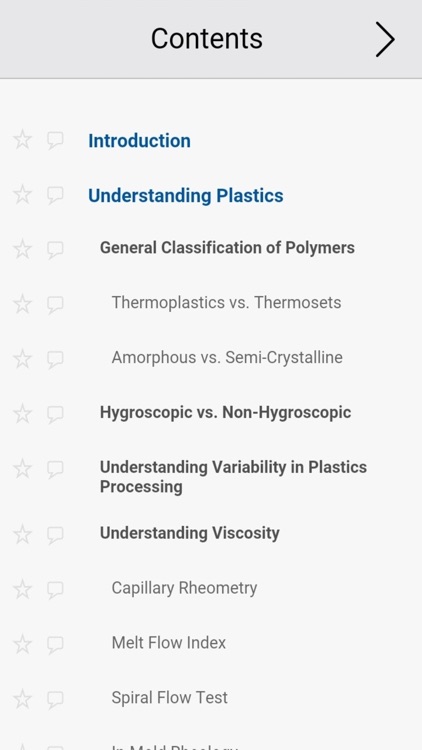Open the Spiral Flow Test topic

[169, 697]
